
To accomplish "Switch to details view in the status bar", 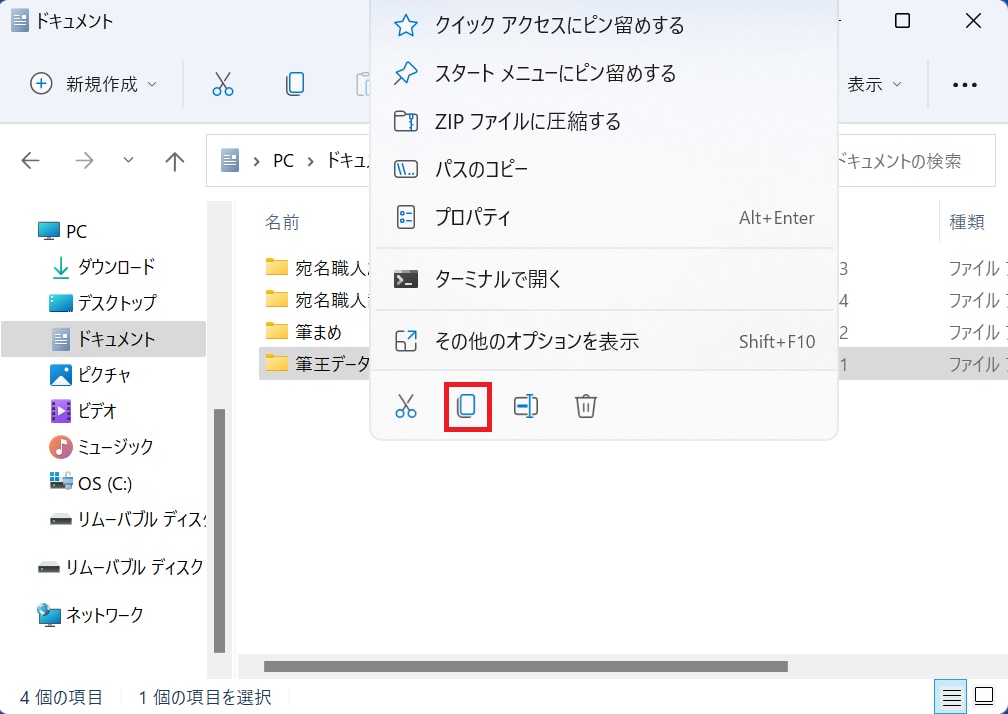I will [x=951, y=697].
